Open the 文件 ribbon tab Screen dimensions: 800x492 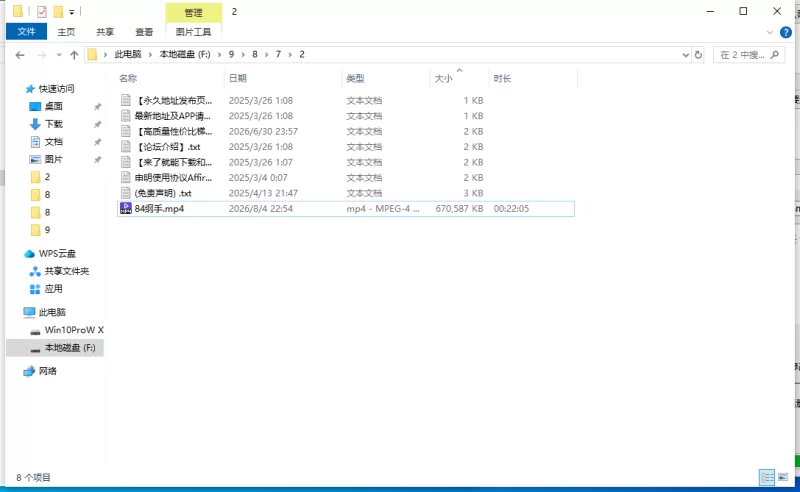pyautogui.click(x=27, y=32)
